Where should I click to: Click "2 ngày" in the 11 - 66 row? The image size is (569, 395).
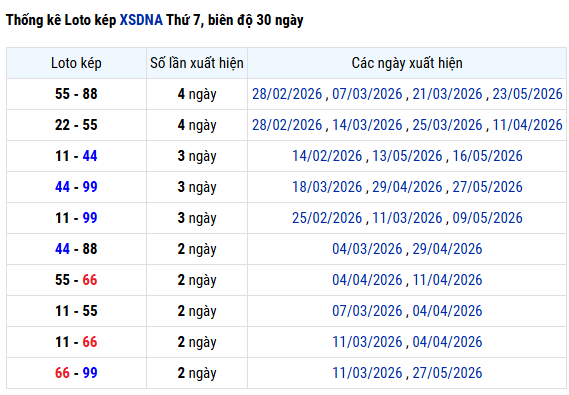click(197, 342)
